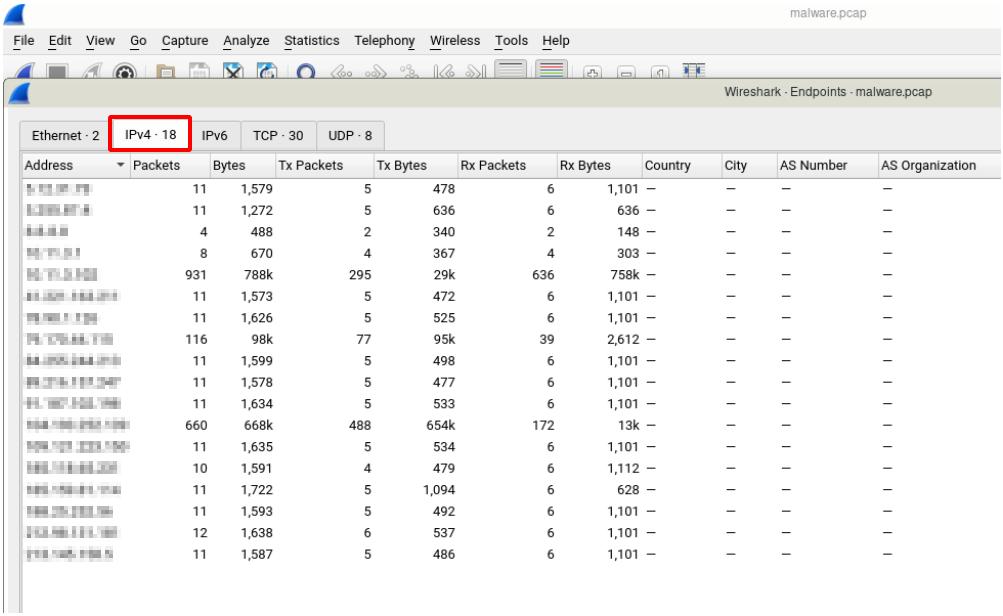Click the Go back arrow icon
Image resolution: width=1003 pixels, height=616 pixels.
click(341, 72)
